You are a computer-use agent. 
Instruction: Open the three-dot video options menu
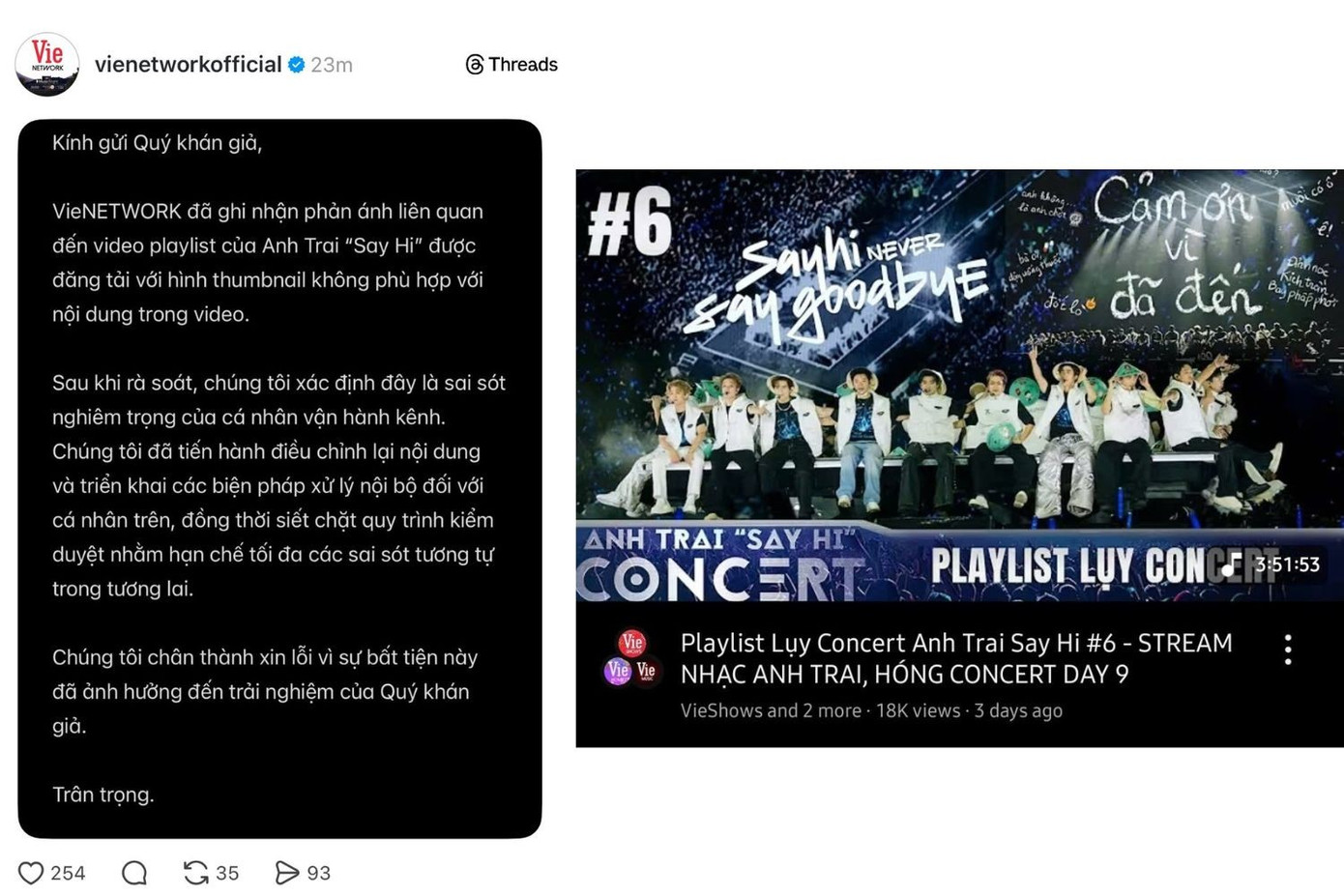click(x=1288, y=650)
